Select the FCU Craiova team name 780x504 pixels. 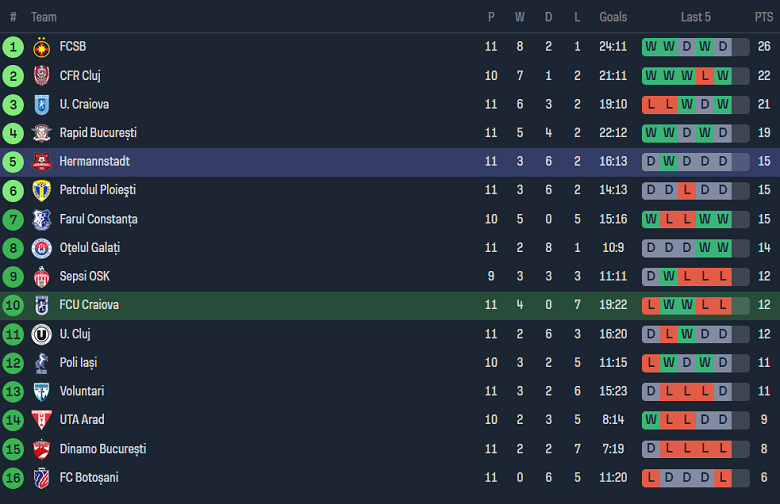point(89,305)
